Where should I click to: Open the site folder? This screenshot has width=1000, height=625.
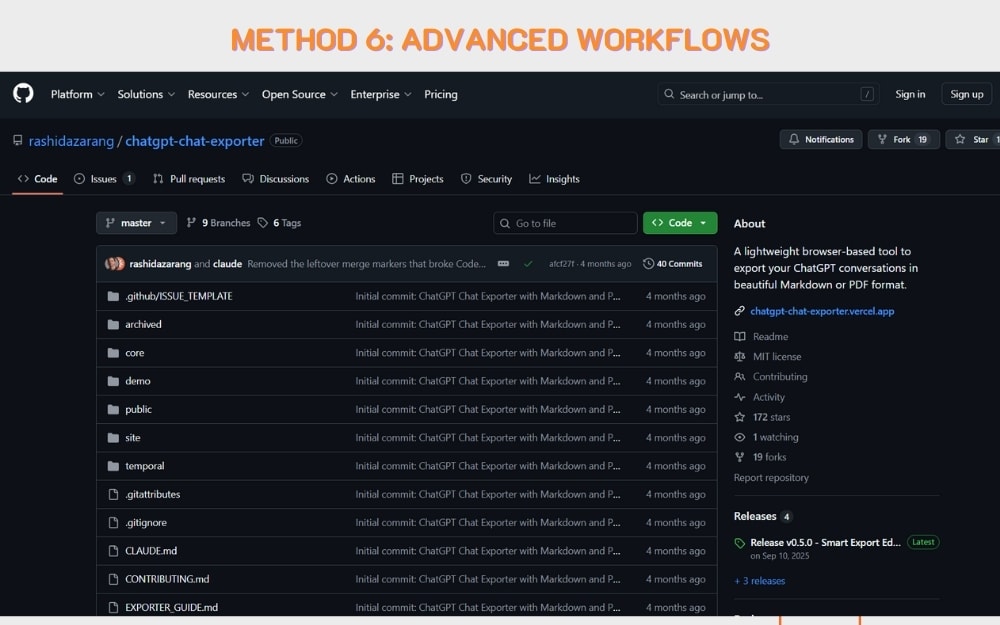coord(133,438)
